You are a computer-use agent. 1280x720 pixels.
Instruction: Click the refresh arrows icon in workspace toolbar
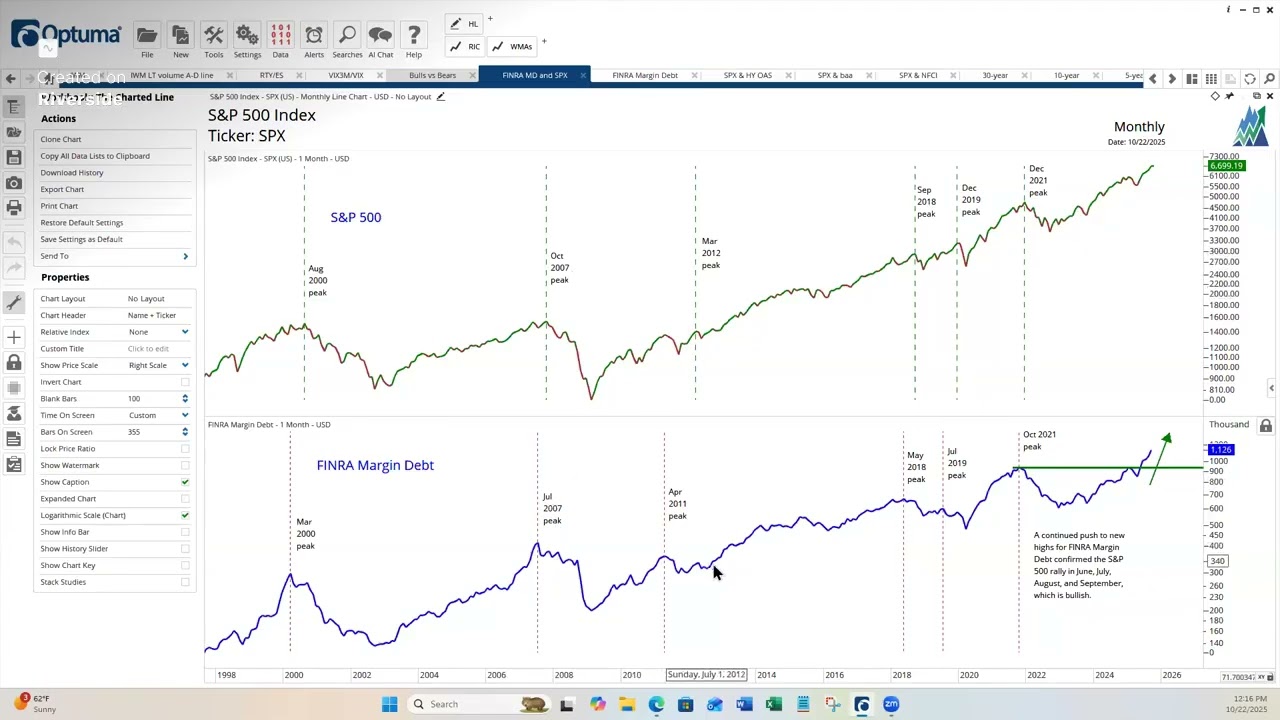pos(1250,78)
